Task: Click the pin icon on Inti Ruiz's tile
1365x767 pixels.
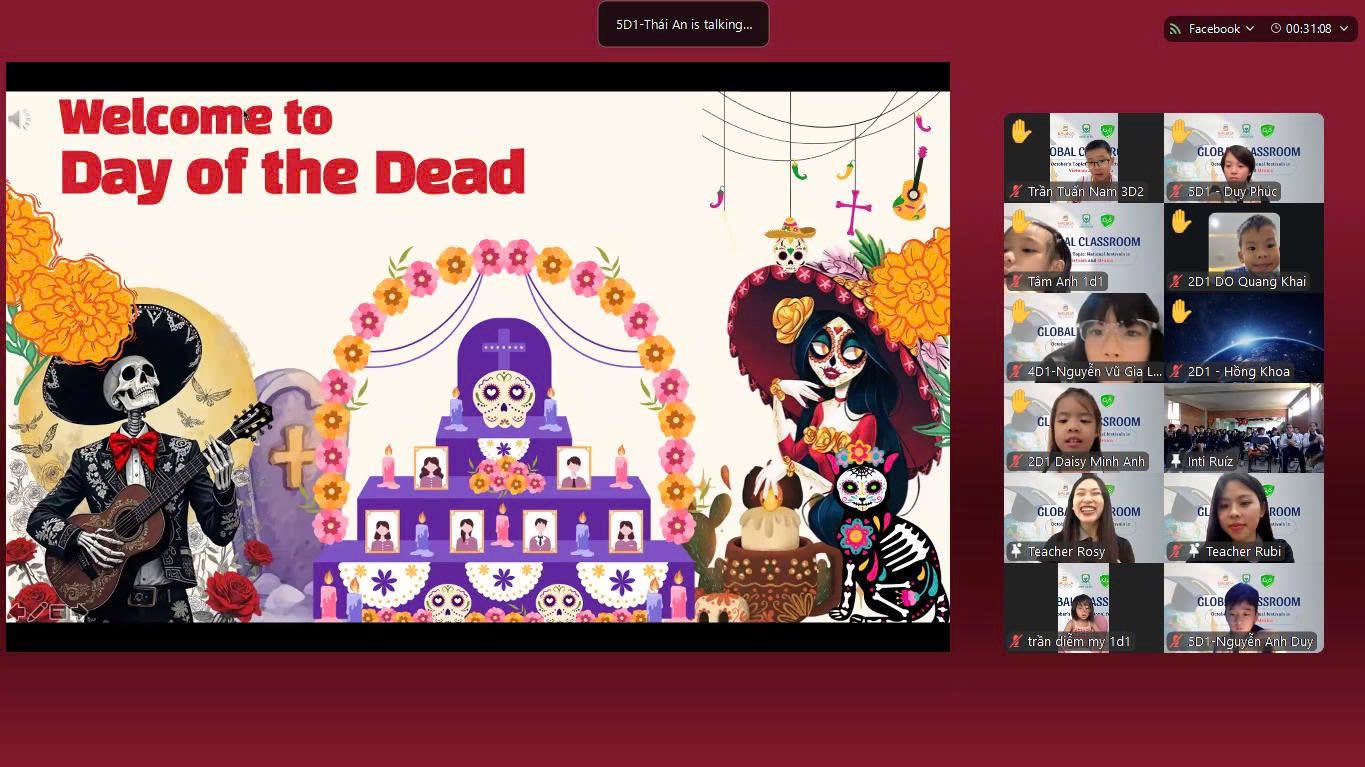Action: pyautogui.click(x=1176, y=462)
